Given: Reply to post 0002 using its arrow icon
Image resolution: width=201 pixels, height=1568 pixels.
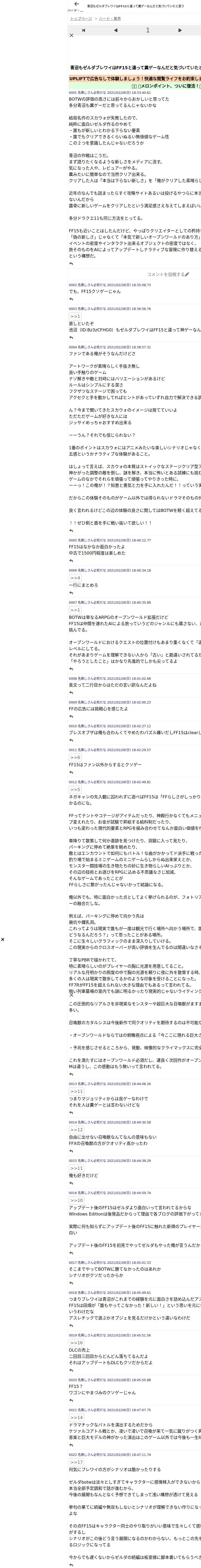Looking at the screenshot, I should (x=71, y=299).
